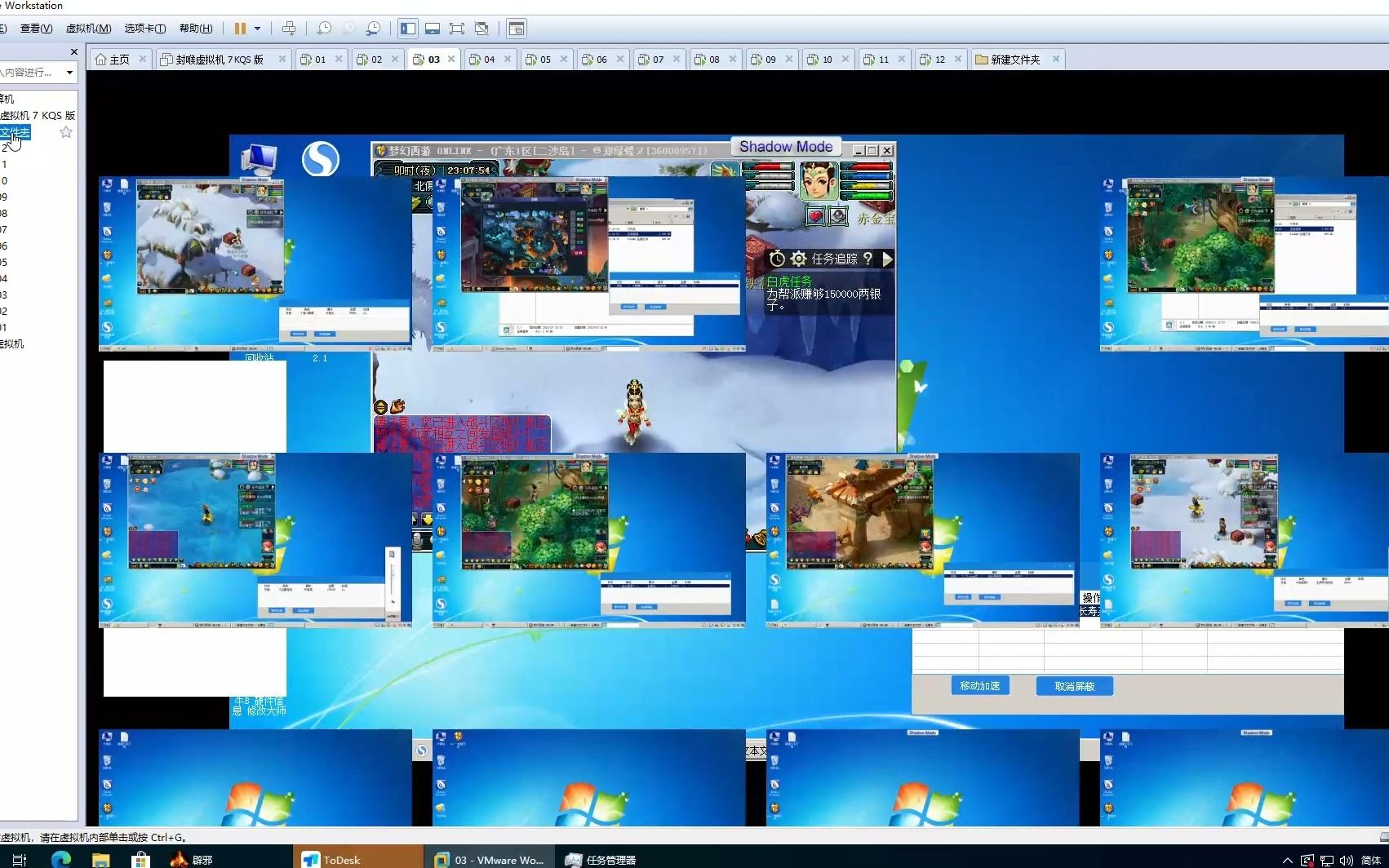1389x868 pixels.
Task: Click the 取消屏蔽 button
Action: [1074, 686]
